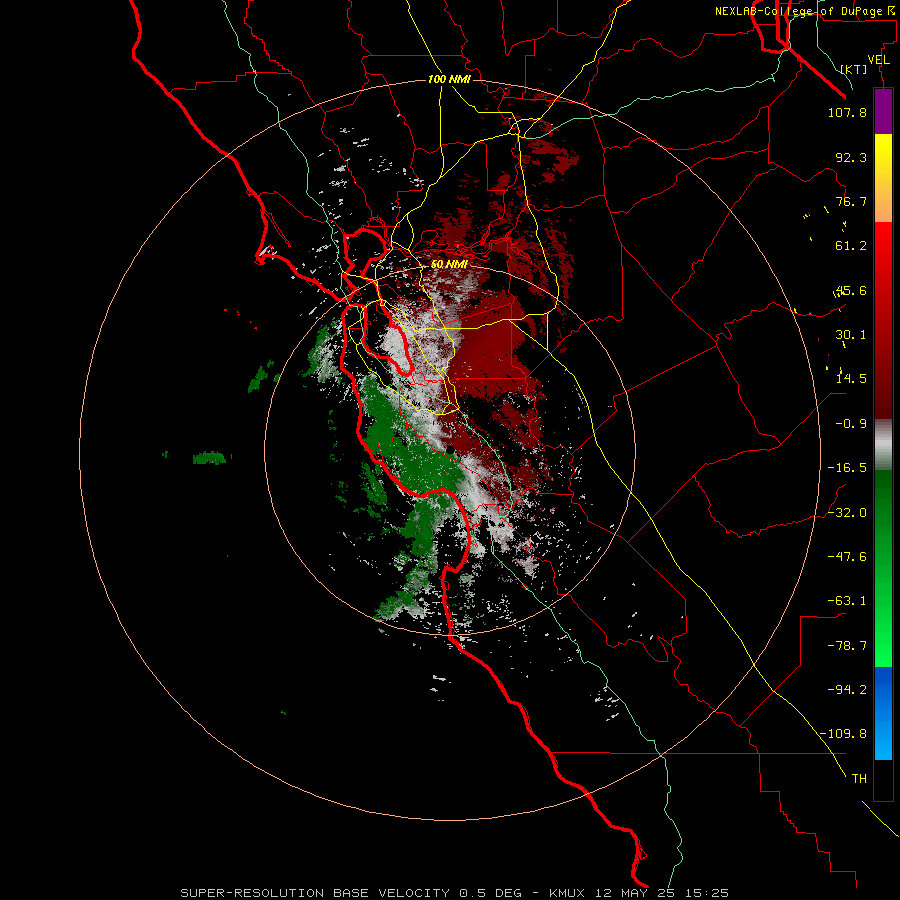Click the -109.8 scale value
This screenshot has height=900, width=900.
(843, 734)
